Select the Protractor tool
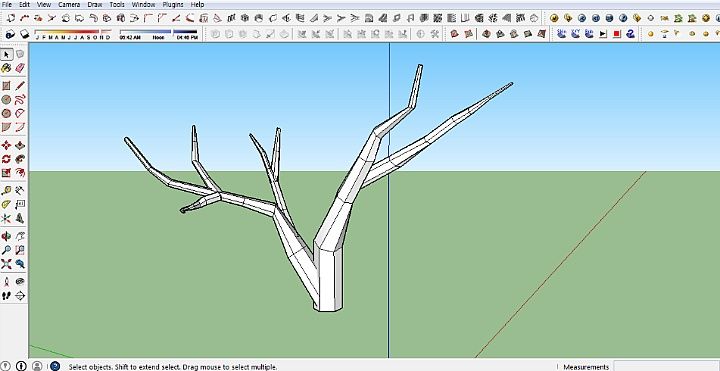 (6, 204)
